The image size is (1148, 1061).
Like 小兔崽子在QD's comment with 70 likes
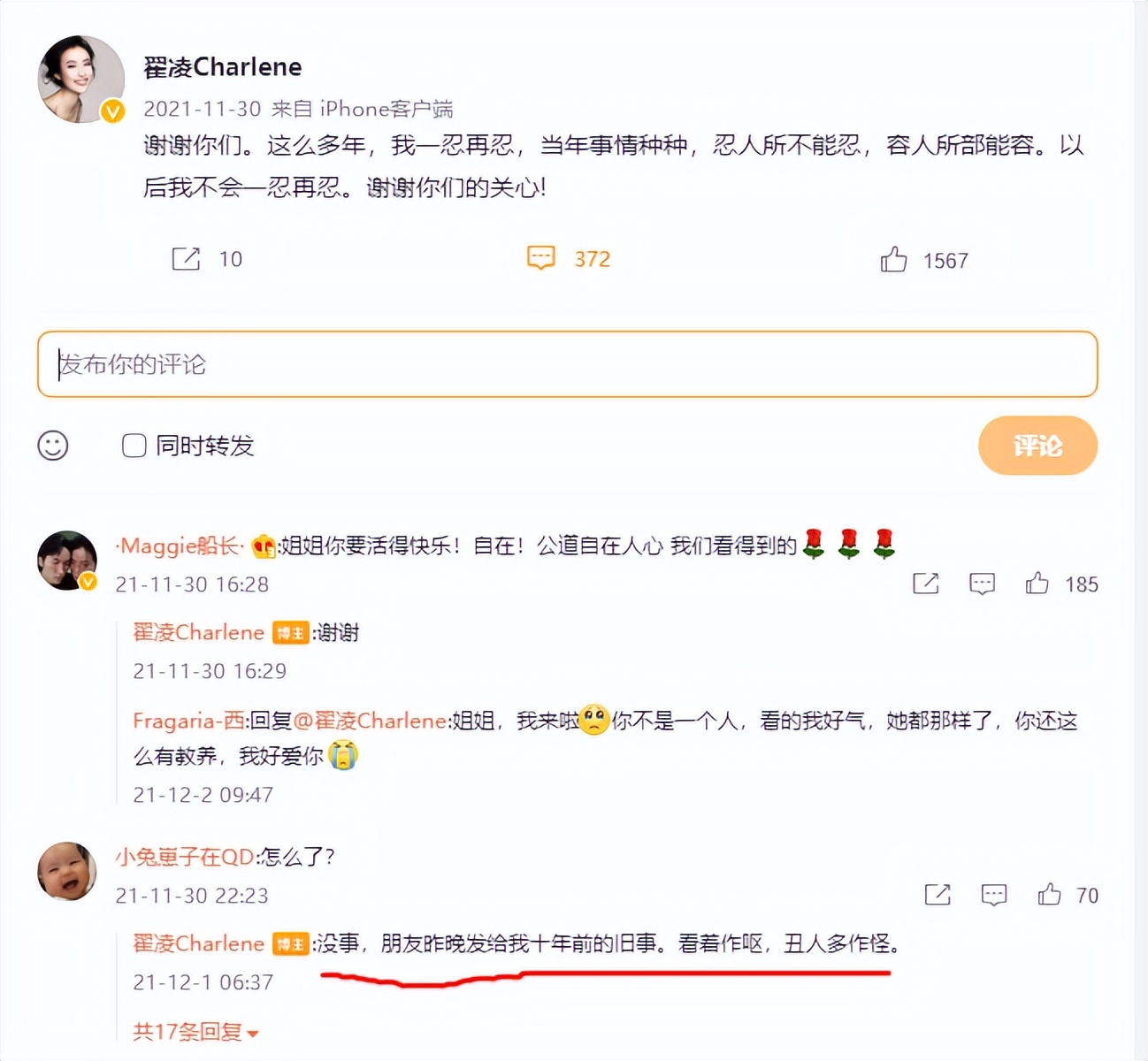(x=1049, y=894)
